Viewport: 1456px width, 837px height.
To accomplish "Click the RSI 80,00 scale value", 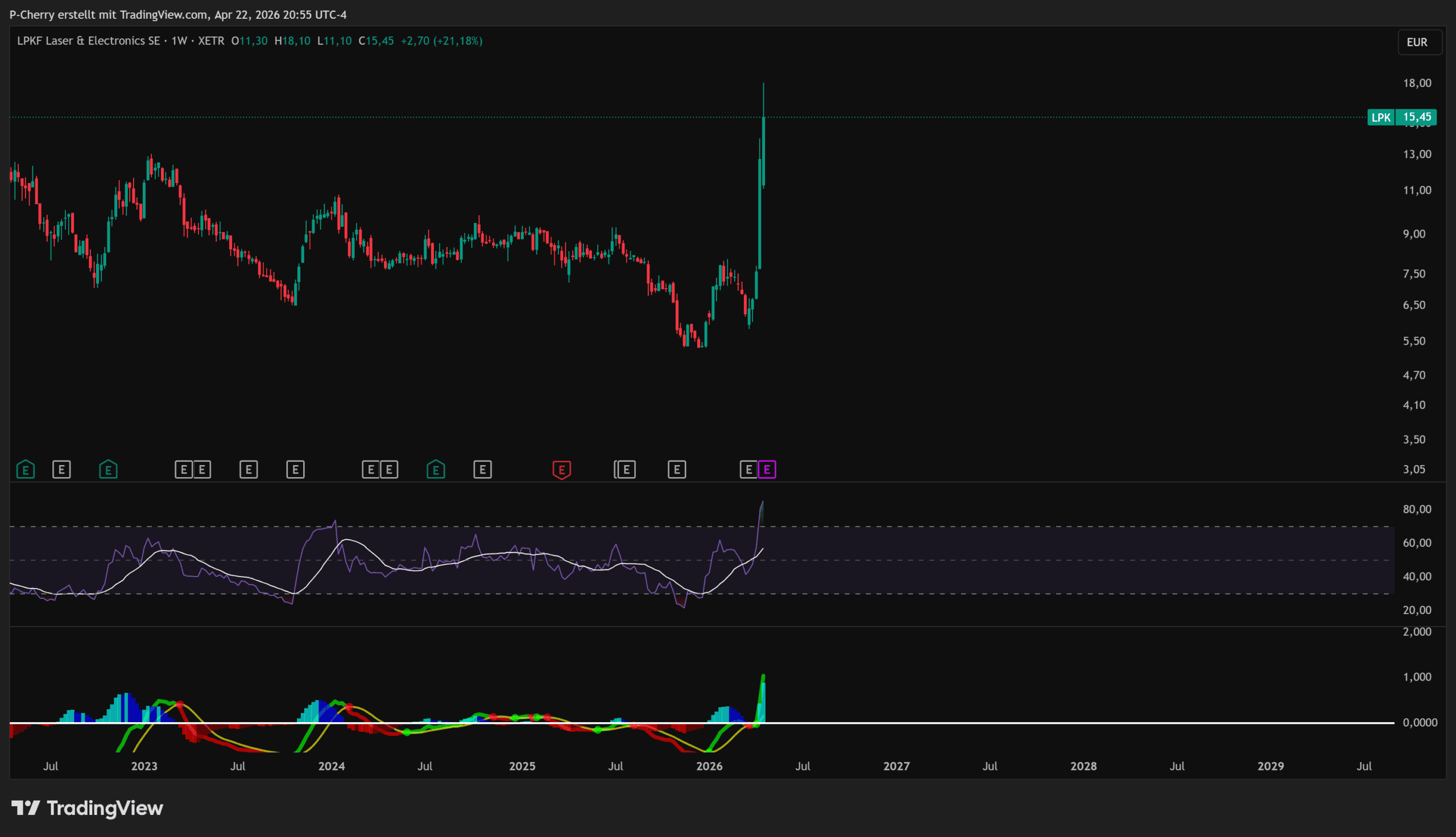I will 1417,509.
